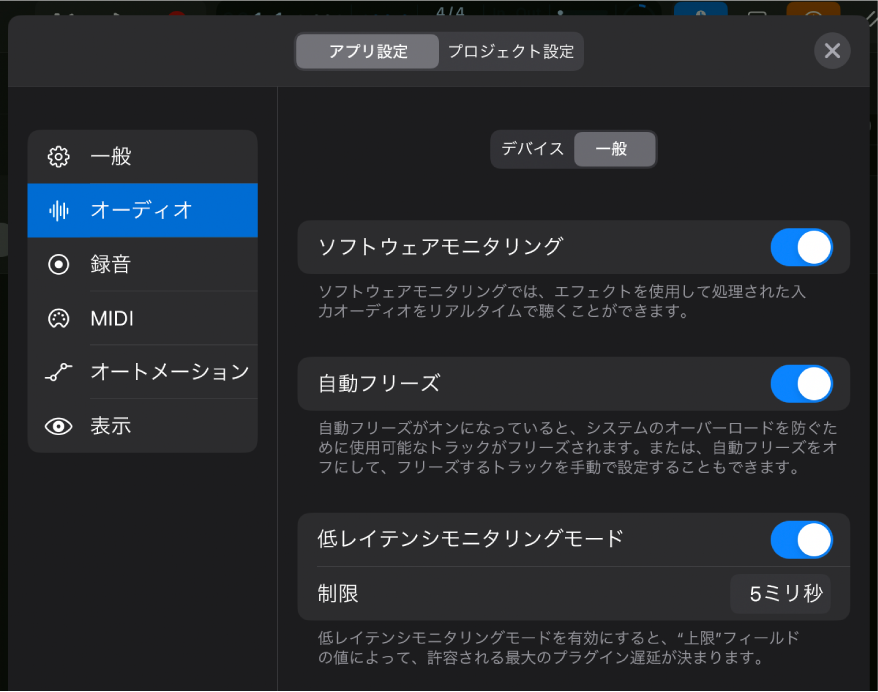Click the waveform icon beside オーディオ
Screen dimensions: 878x692
point(58,211)
